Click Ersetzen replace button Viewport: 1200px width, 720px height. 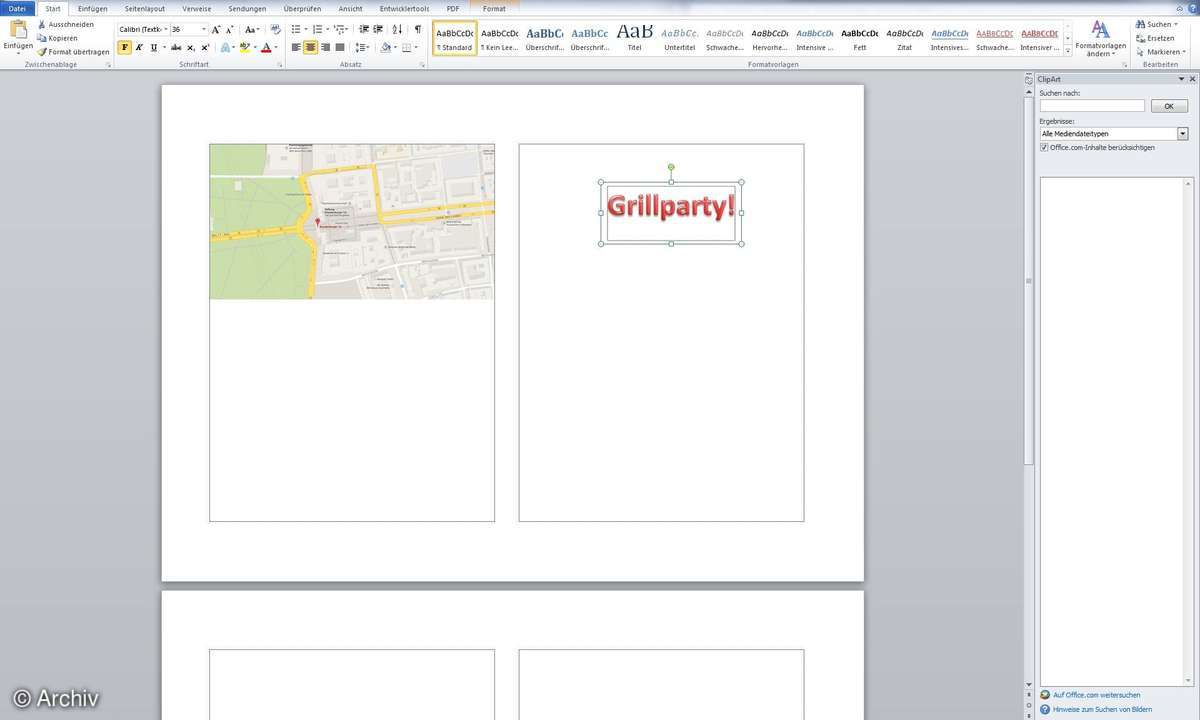(x=1155, y=38)
